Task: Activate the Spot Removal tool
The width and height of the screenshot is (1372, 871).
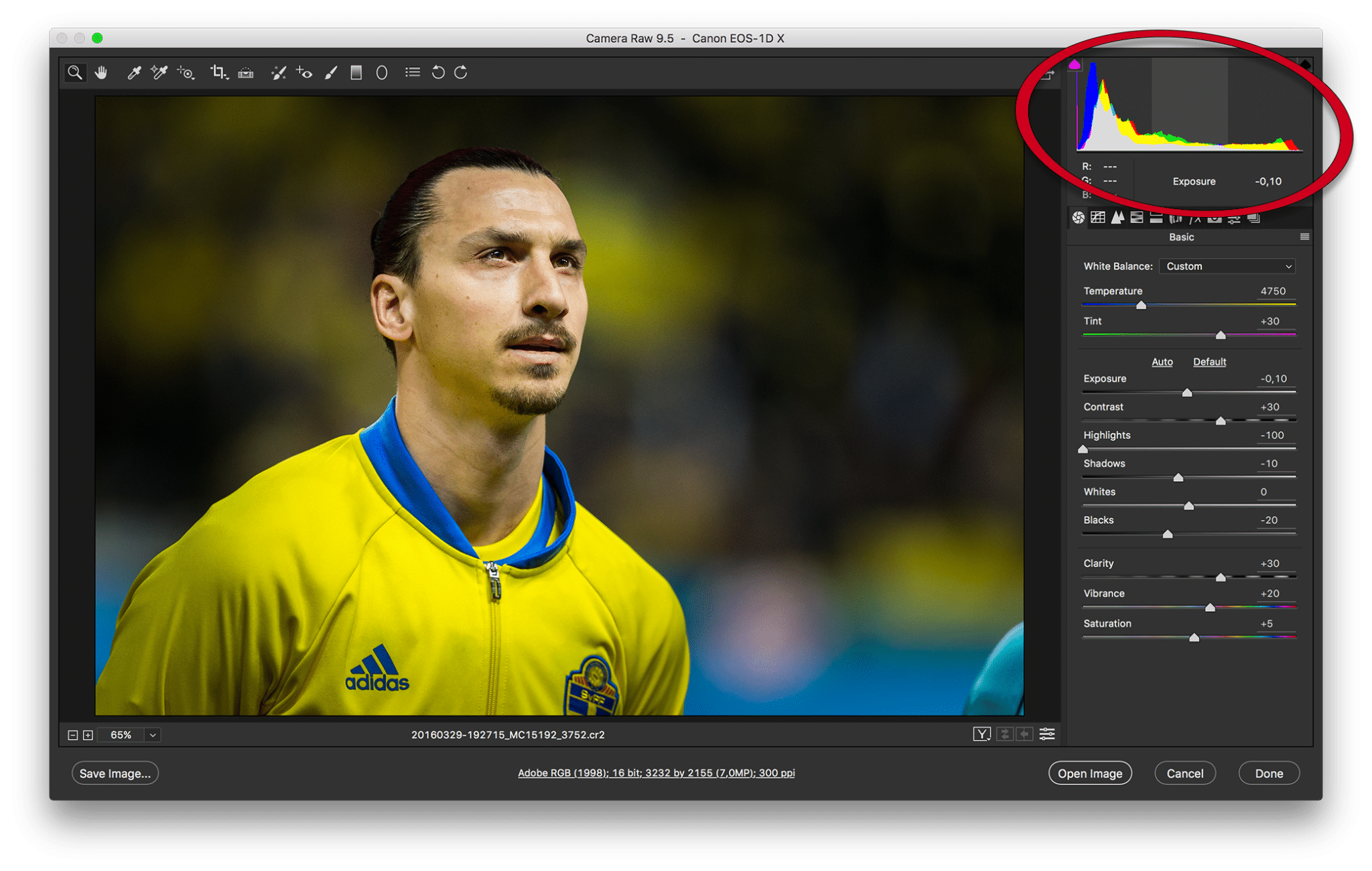Action: coord(278,72)
